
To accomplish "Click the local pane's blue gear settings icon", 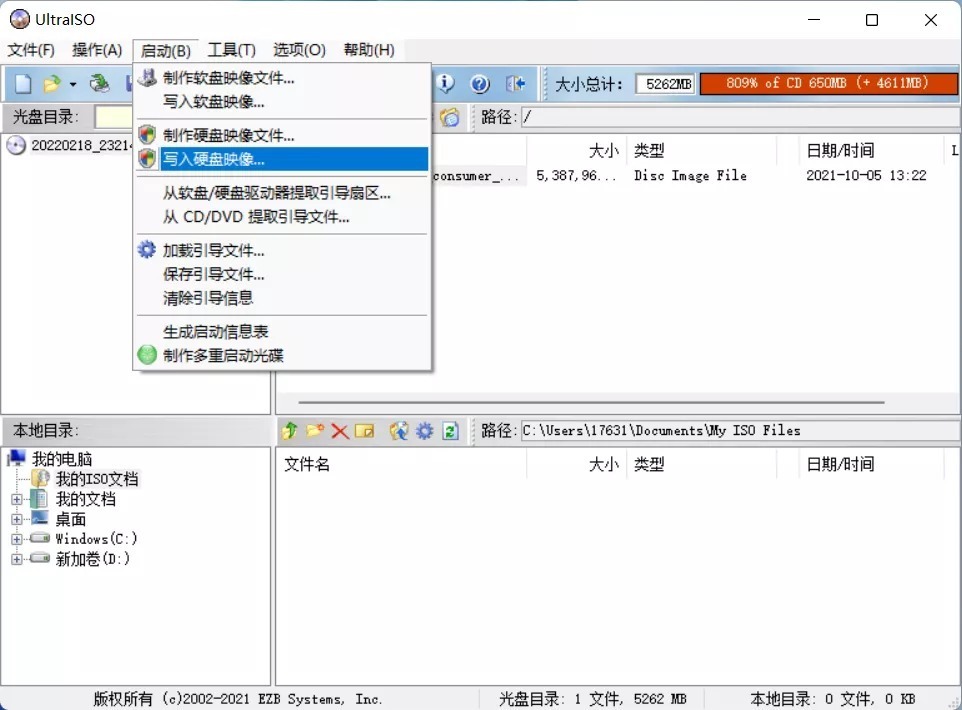I will coord(424,431).
